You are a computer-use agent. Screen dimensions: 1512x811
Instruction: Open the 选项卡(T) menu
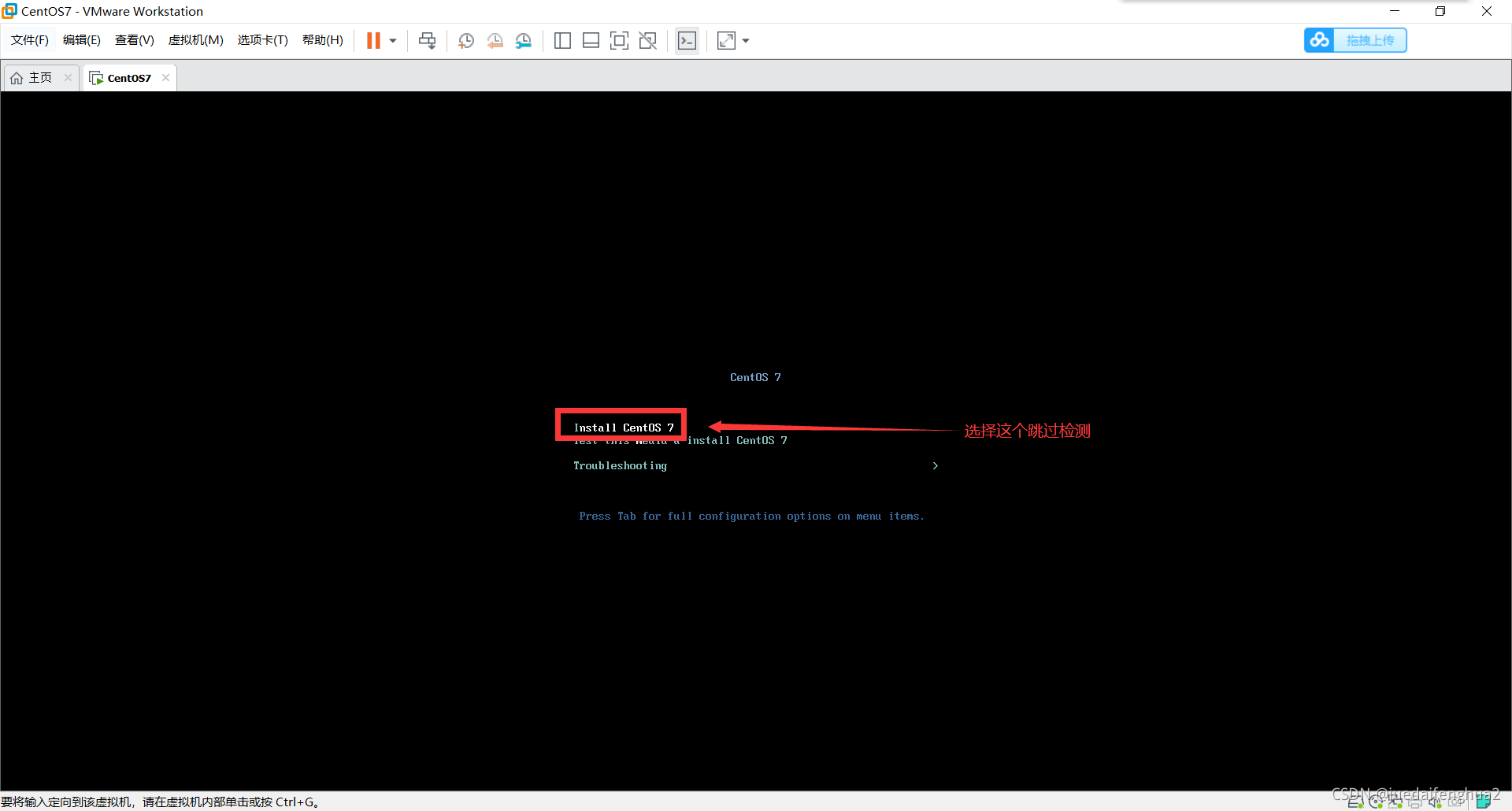click(263, 40)
